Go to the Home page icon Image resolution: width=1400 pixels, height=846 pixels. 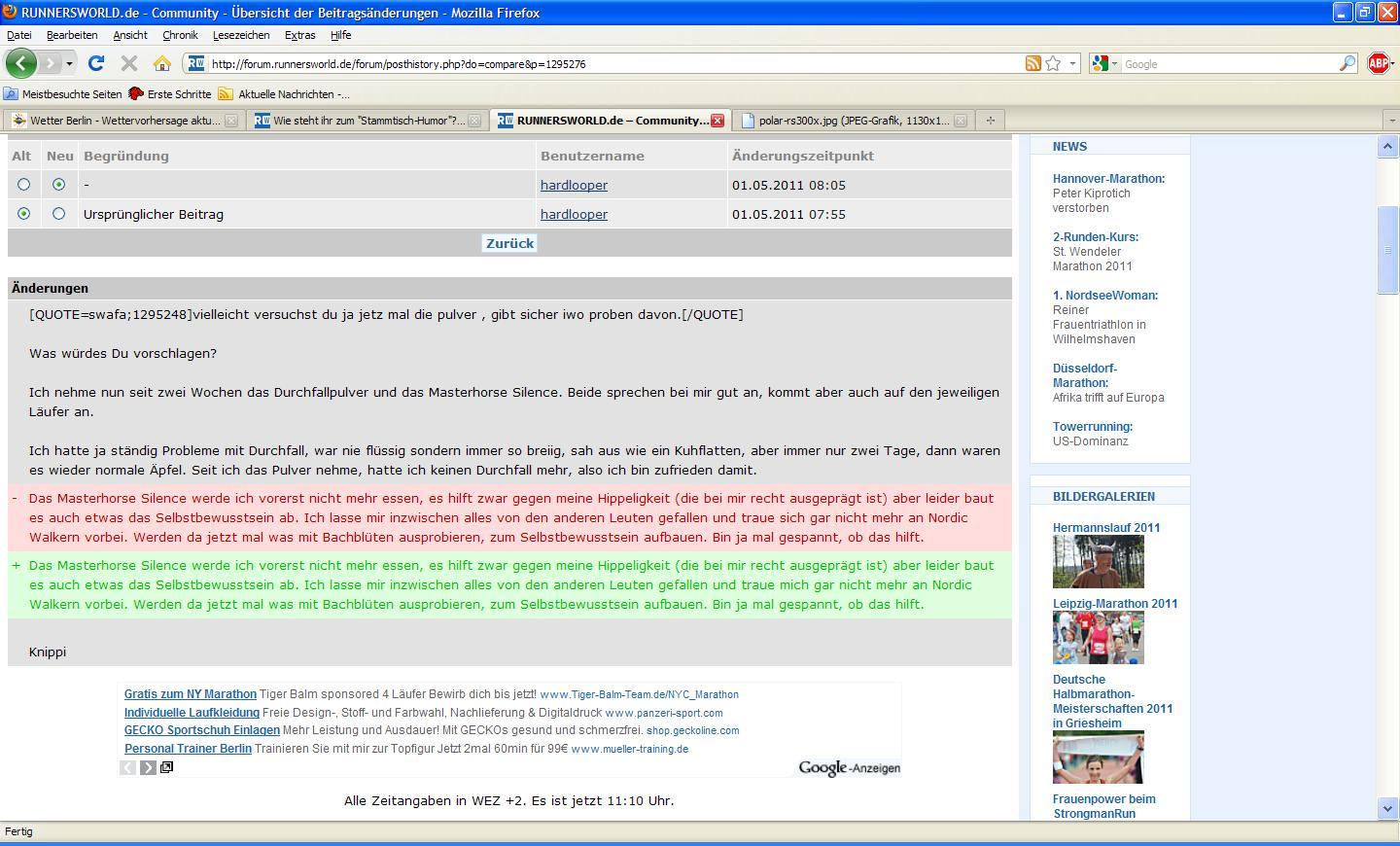(162, 63)
